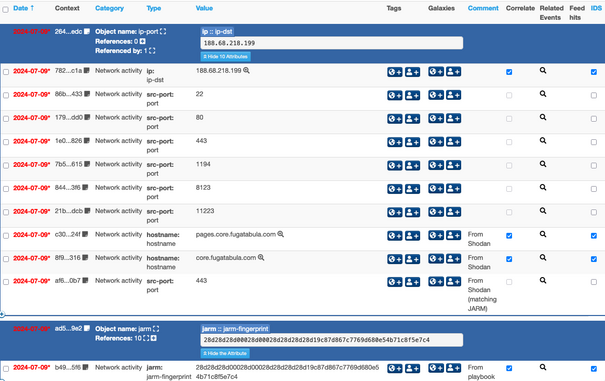The width and height of the screenshot is (605, 381).
Task: Select row checkbox for port 22 attribute
Action: tap(6, 95)
